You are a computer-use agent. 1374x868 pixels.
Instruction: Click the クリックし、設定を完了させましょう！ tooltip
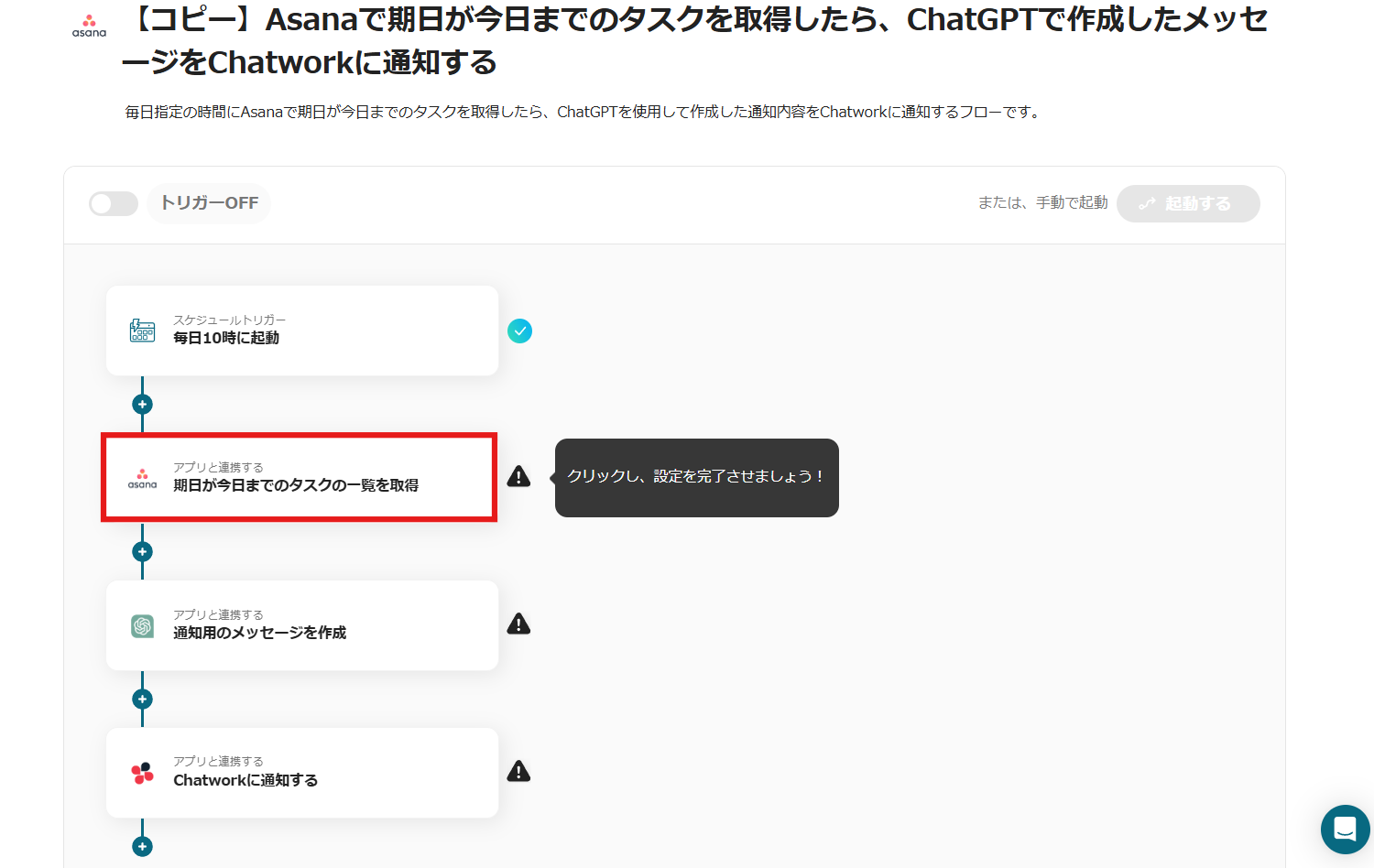[x=697, y=477]
